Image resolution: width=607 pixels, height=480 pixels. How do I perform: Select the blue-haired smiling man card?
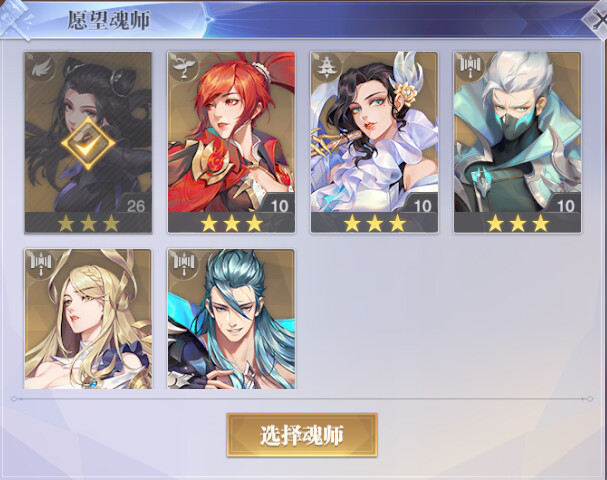tap(231, 319)
